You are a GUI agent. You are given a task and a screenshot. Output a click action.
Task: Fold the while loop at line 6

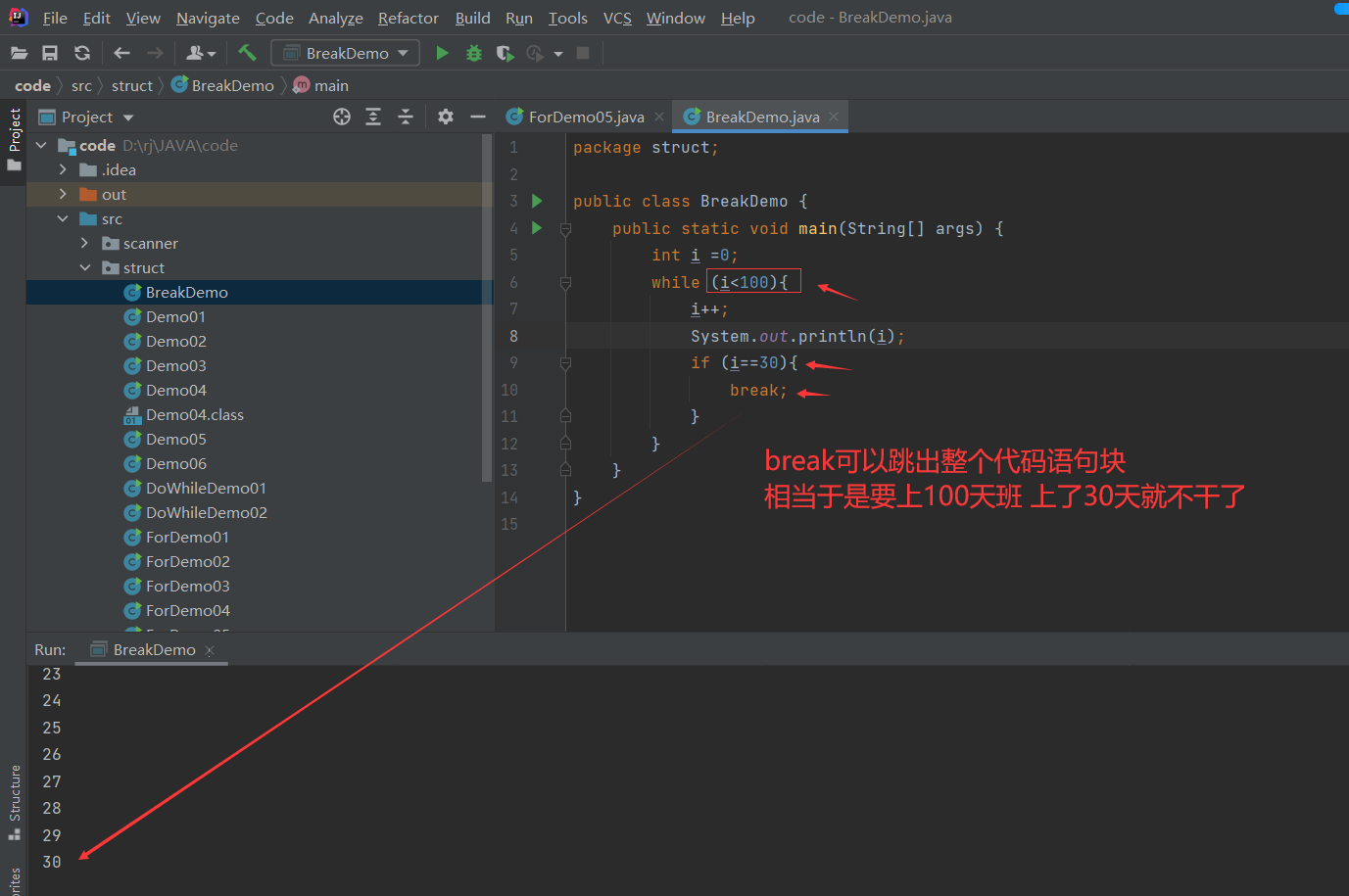(x=565, y=283)
